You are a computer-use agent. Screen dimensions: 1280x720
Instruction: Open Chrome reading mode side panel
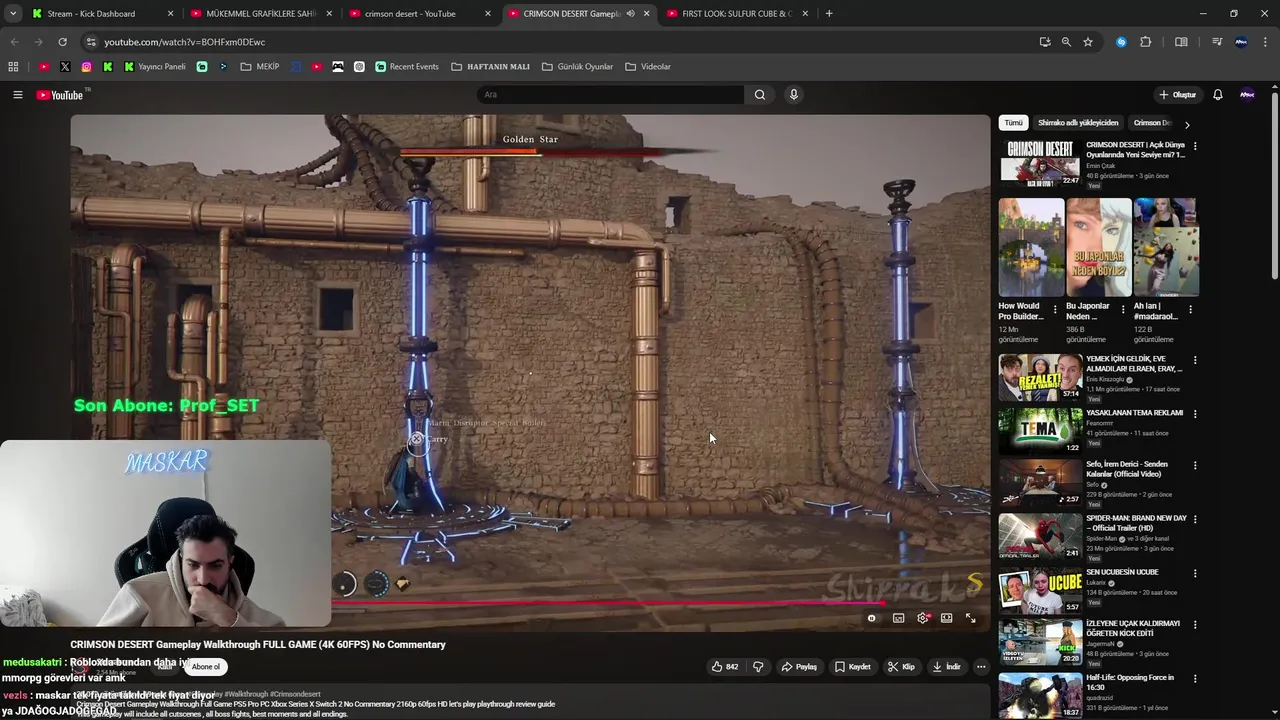click(x=1181, y=42)
